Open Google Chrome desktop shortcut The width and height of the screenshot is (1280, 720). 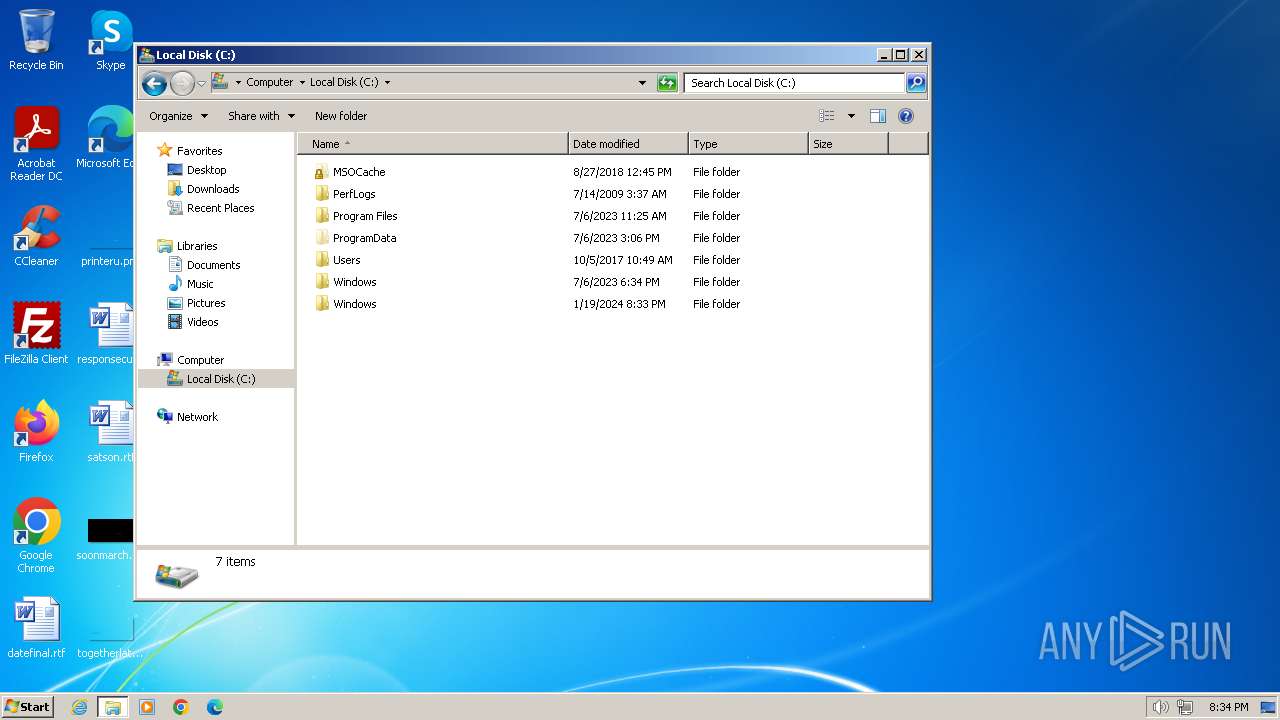pyautogui.click(x=36, y=535)
